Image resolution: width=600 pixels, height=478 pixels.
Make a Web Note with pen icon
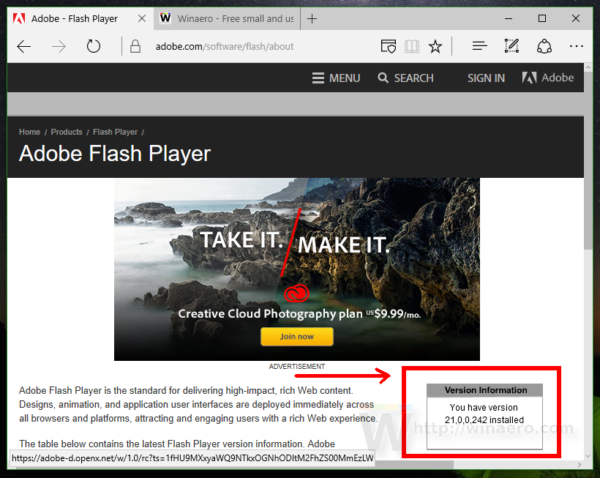point(512,46)
